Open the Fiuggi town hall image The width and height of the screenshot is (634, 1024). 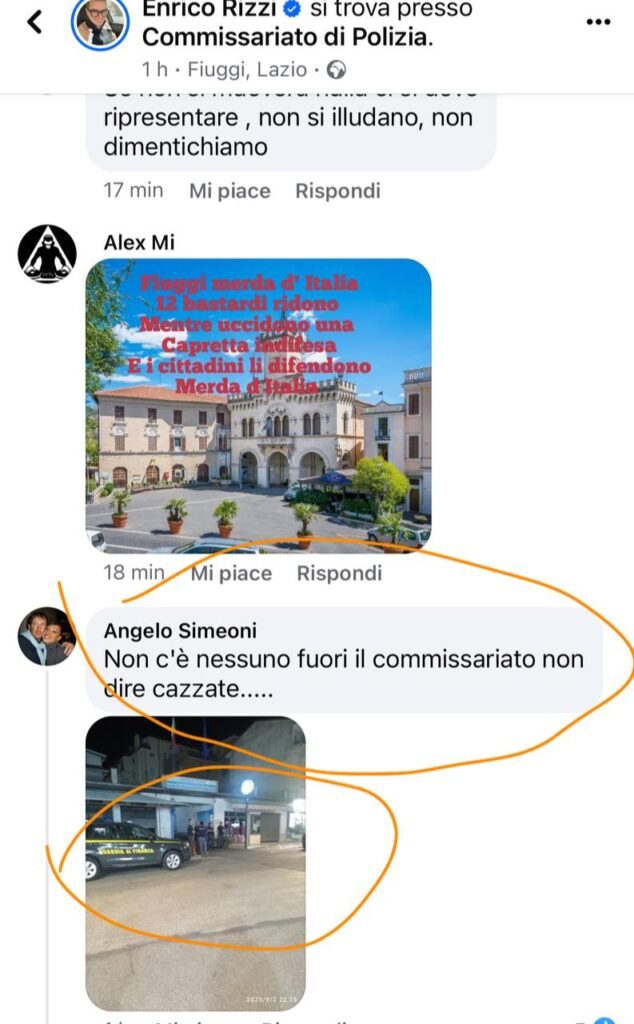(x=259, y=406)
